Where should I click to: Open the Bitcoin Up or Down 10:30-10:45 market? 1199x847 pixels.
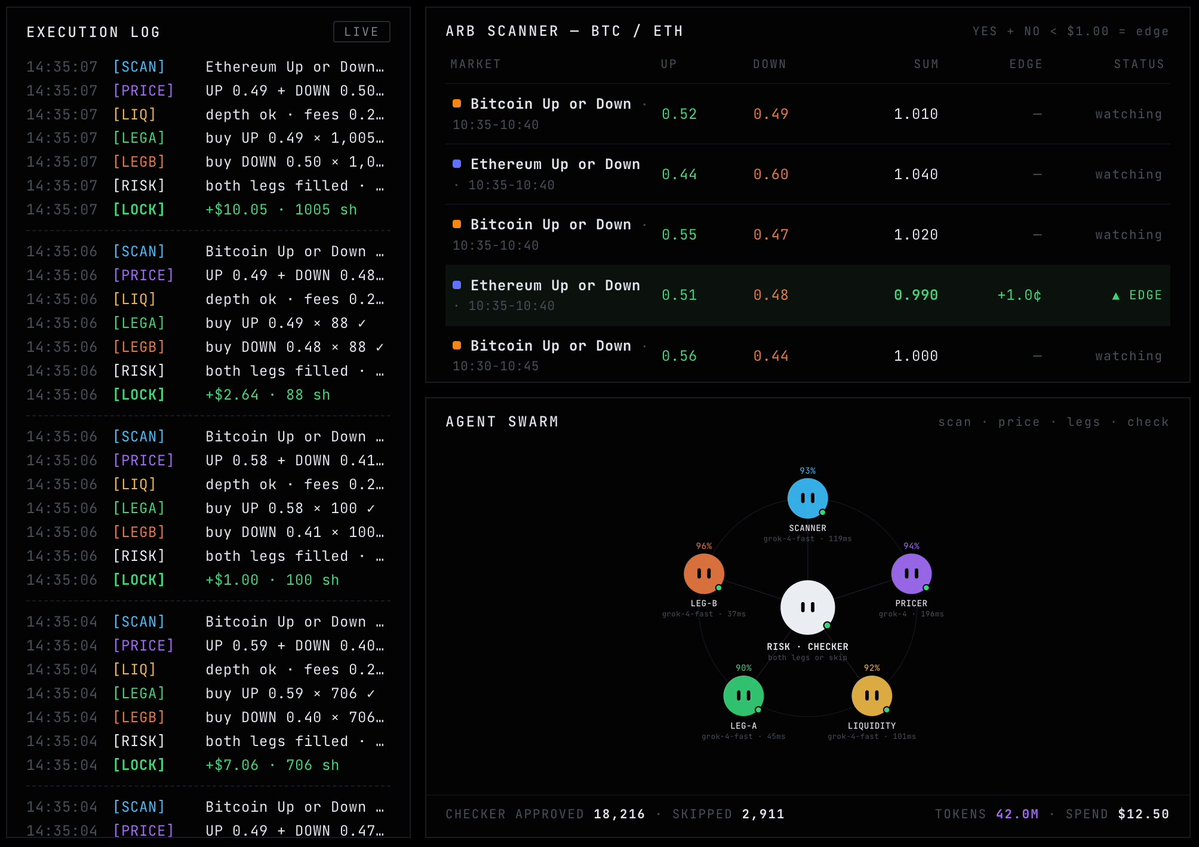coord(807,355)
